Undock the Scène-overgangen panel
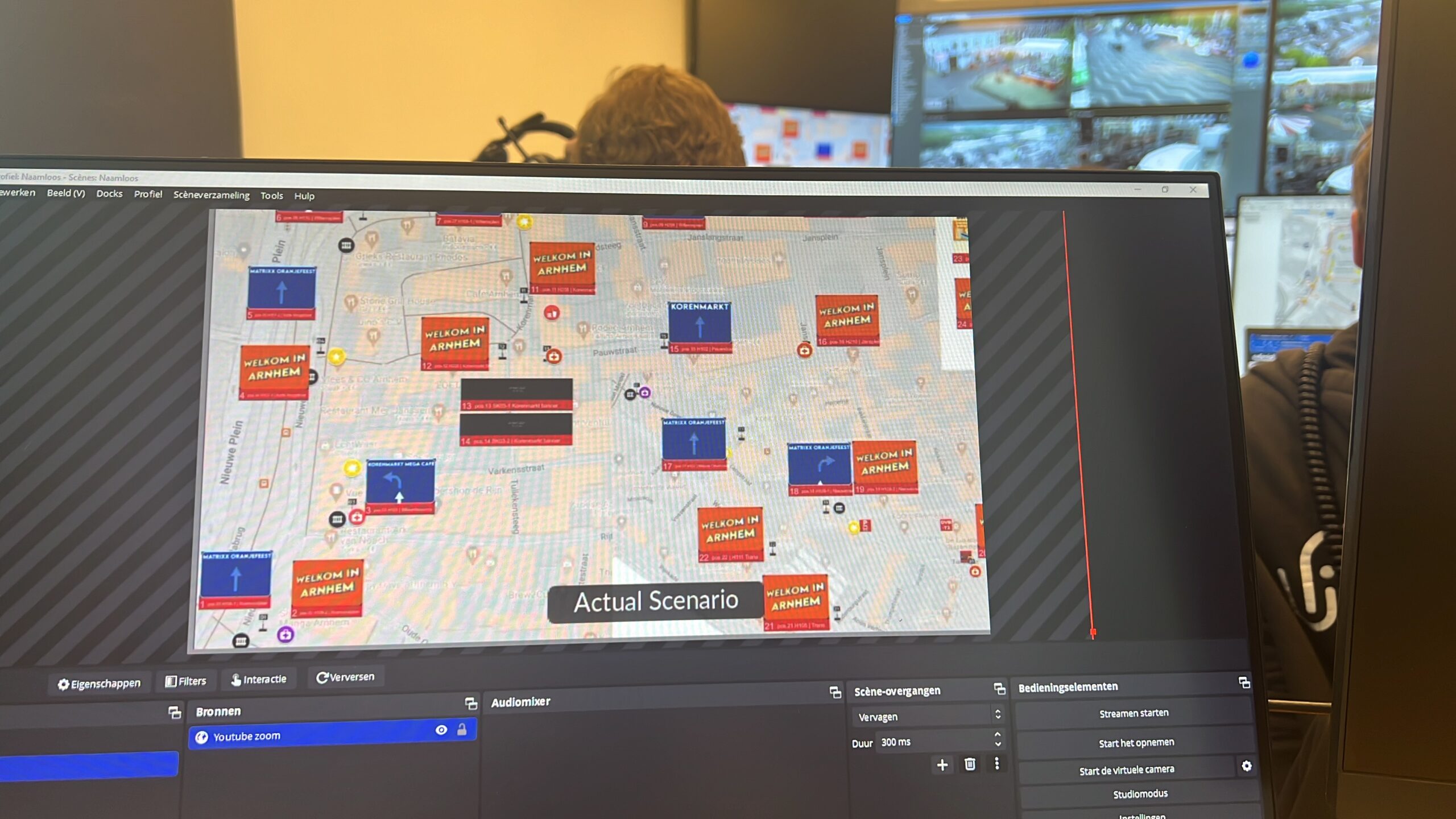Viewport: 1456px width, 819px height. 999,689
